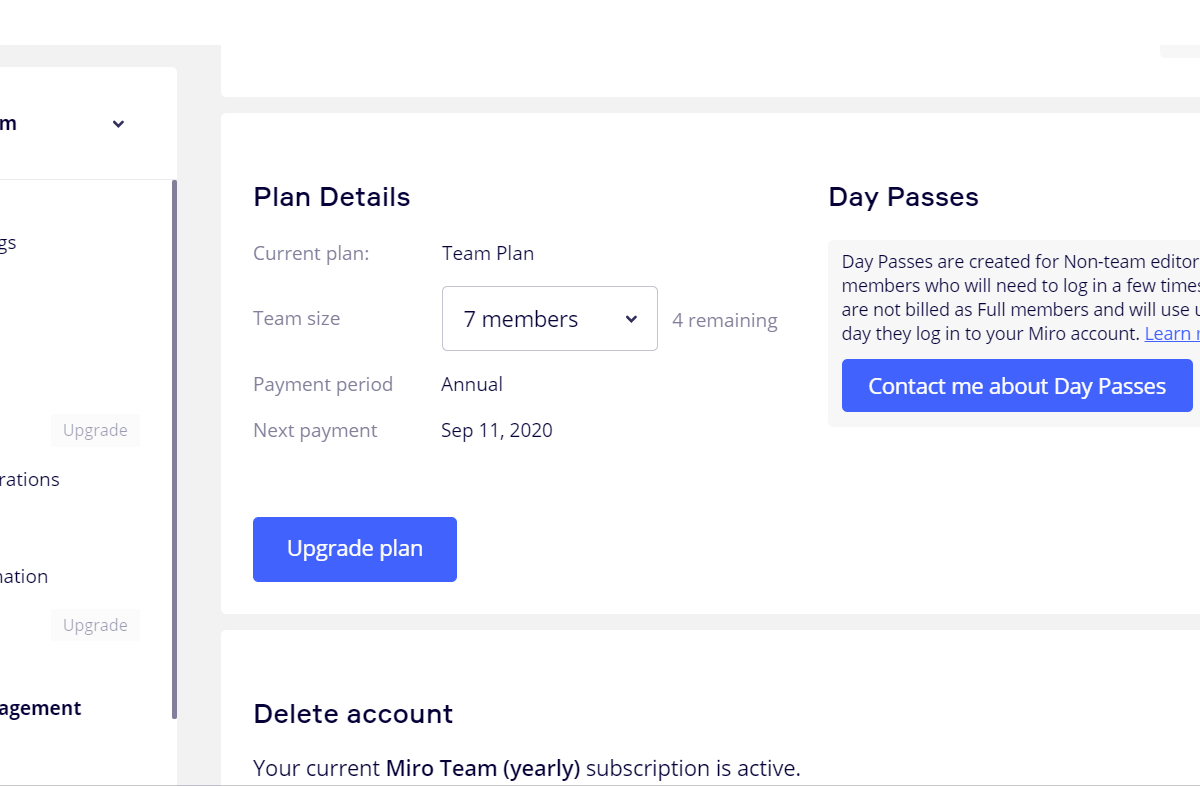Open the sidebar item ending in 'mation'
1200x786 pixels.
click(24, 577)
